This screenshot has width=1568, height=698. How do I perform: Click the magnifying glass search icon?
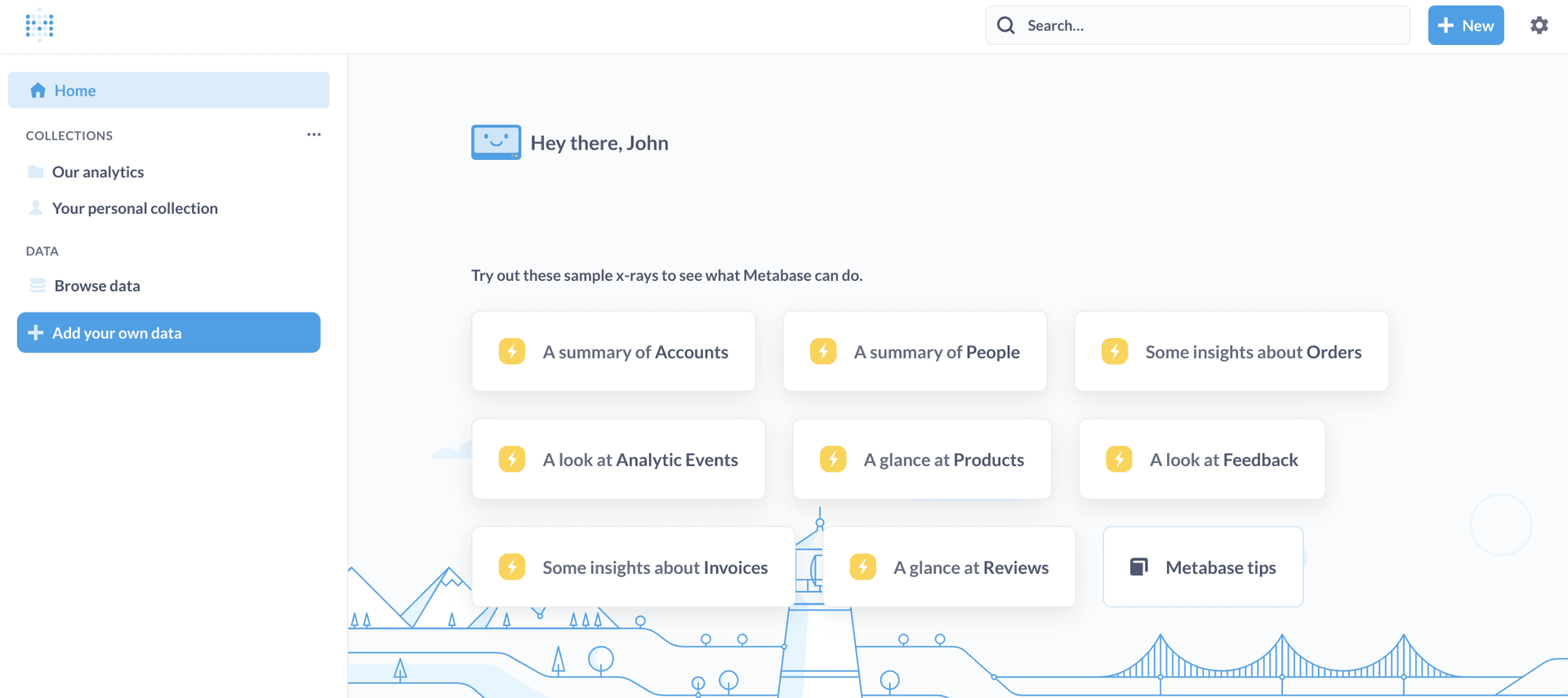(x=1006, y=25)
